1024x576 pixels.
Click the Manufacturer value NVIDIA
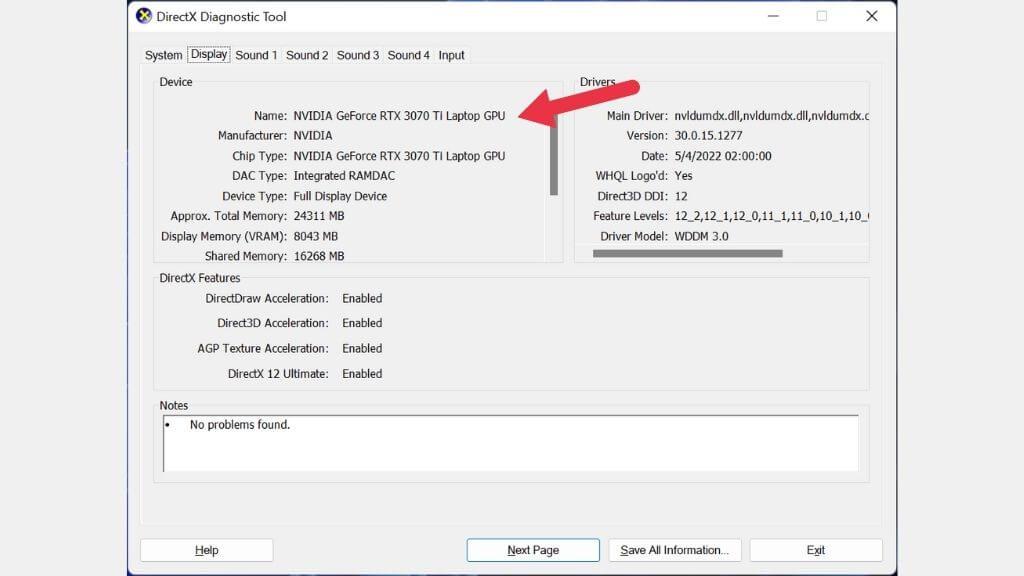pyautogui.click(x=313, y=135)
